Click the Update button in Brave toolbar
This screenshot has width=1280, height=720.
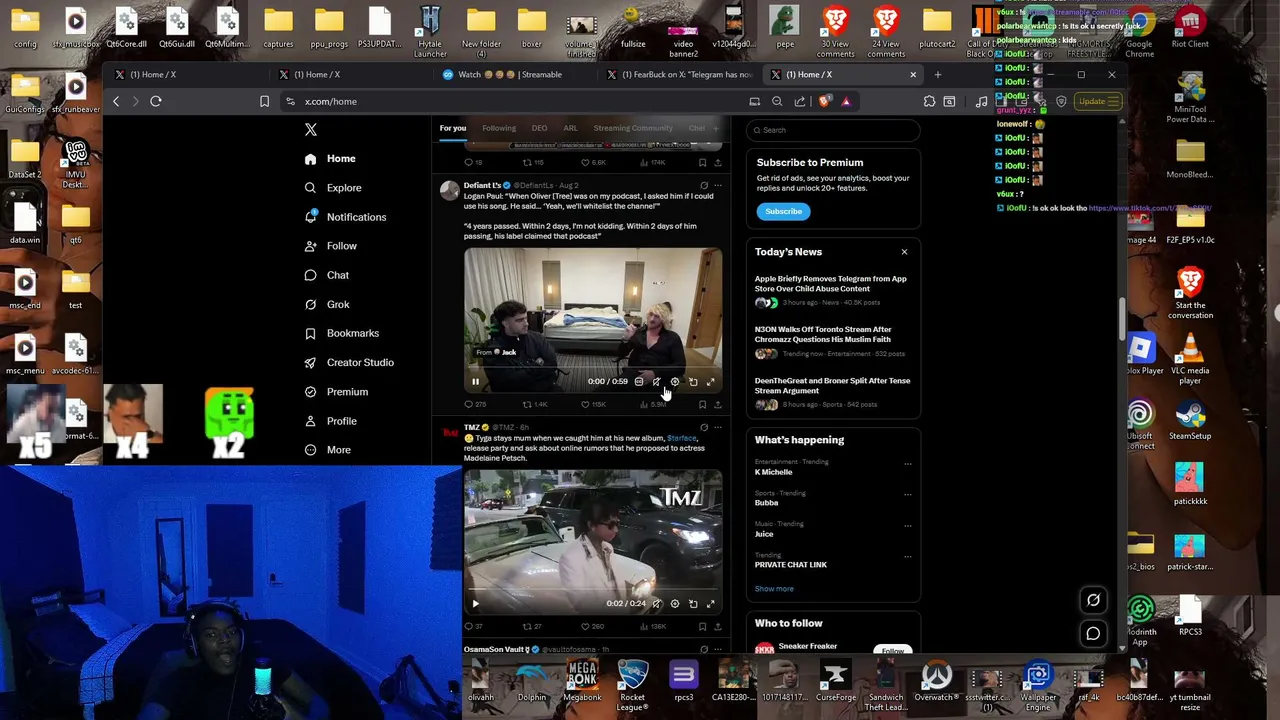click(1098, 101)
